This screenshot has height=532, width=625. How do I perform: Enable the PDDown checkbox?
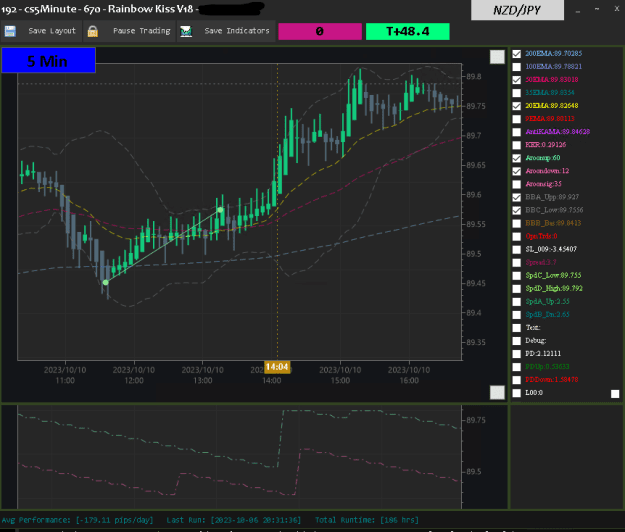517,380
